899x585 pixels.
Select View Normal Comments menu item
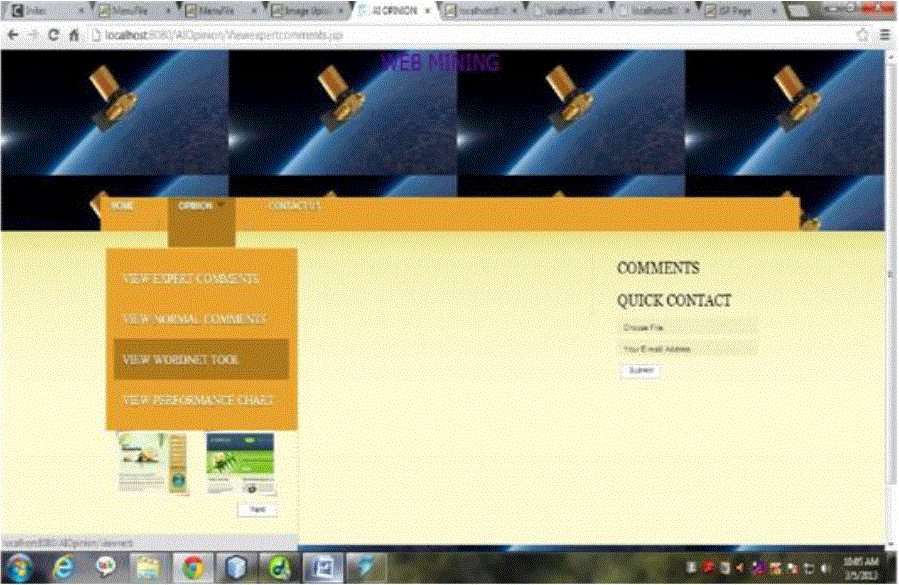click(195, 319)
